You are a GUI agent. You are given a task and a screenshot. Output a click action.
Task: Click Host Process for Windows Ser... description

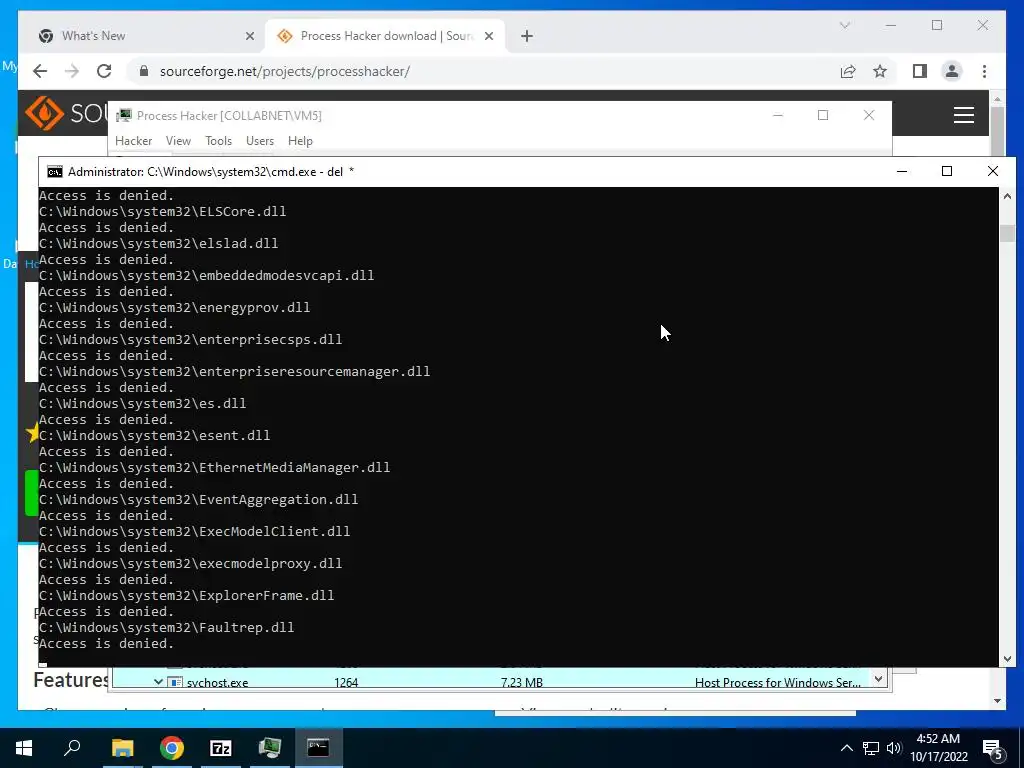pos(777,682)
